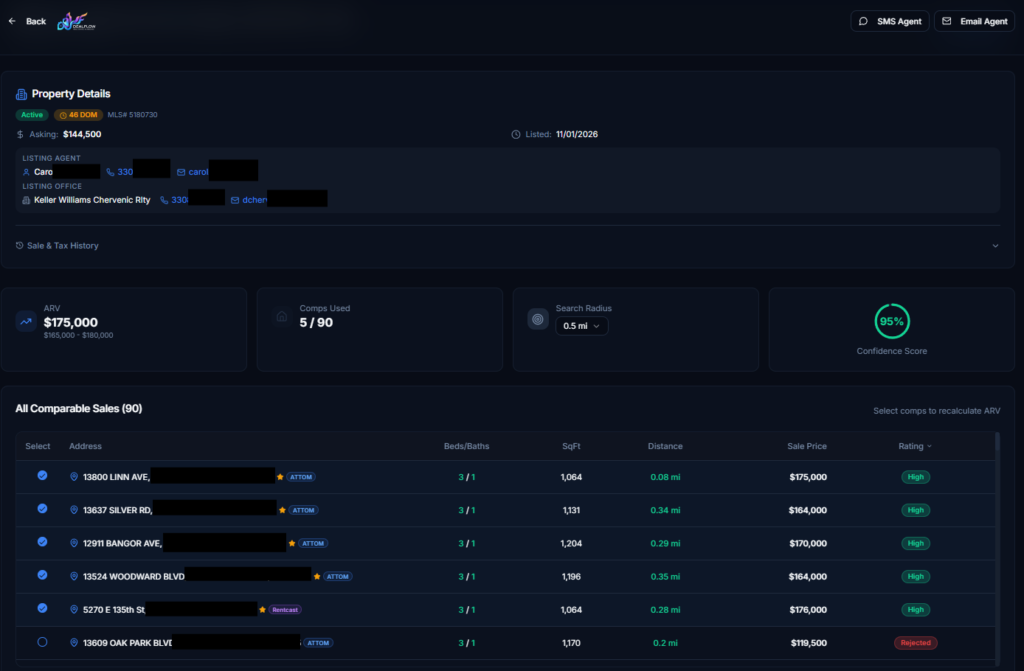Deselect the 12911 Bangor Ave comparable
The height and width of the screenshot is (671, 1024).
tap(42, 542)
